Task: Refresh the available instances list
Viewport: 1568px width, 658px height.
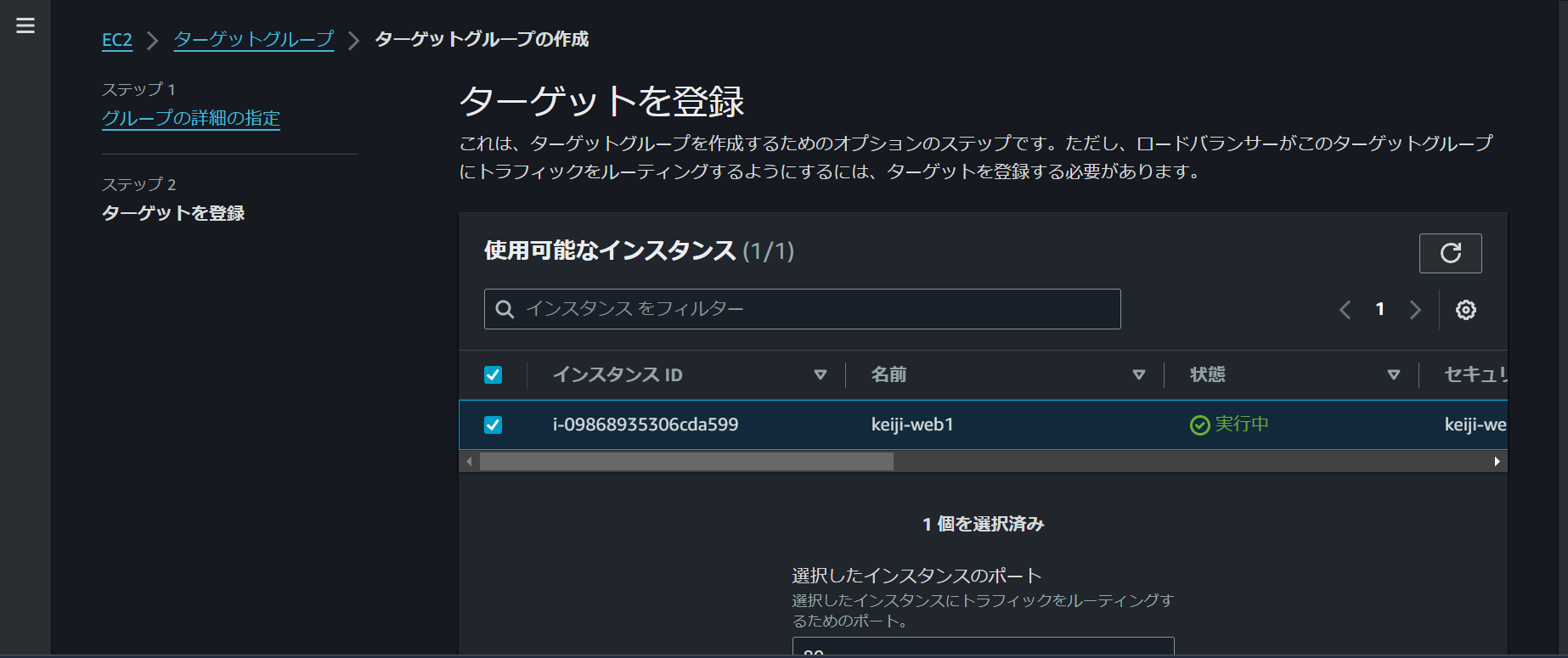Action: (x=1450, y=253)
